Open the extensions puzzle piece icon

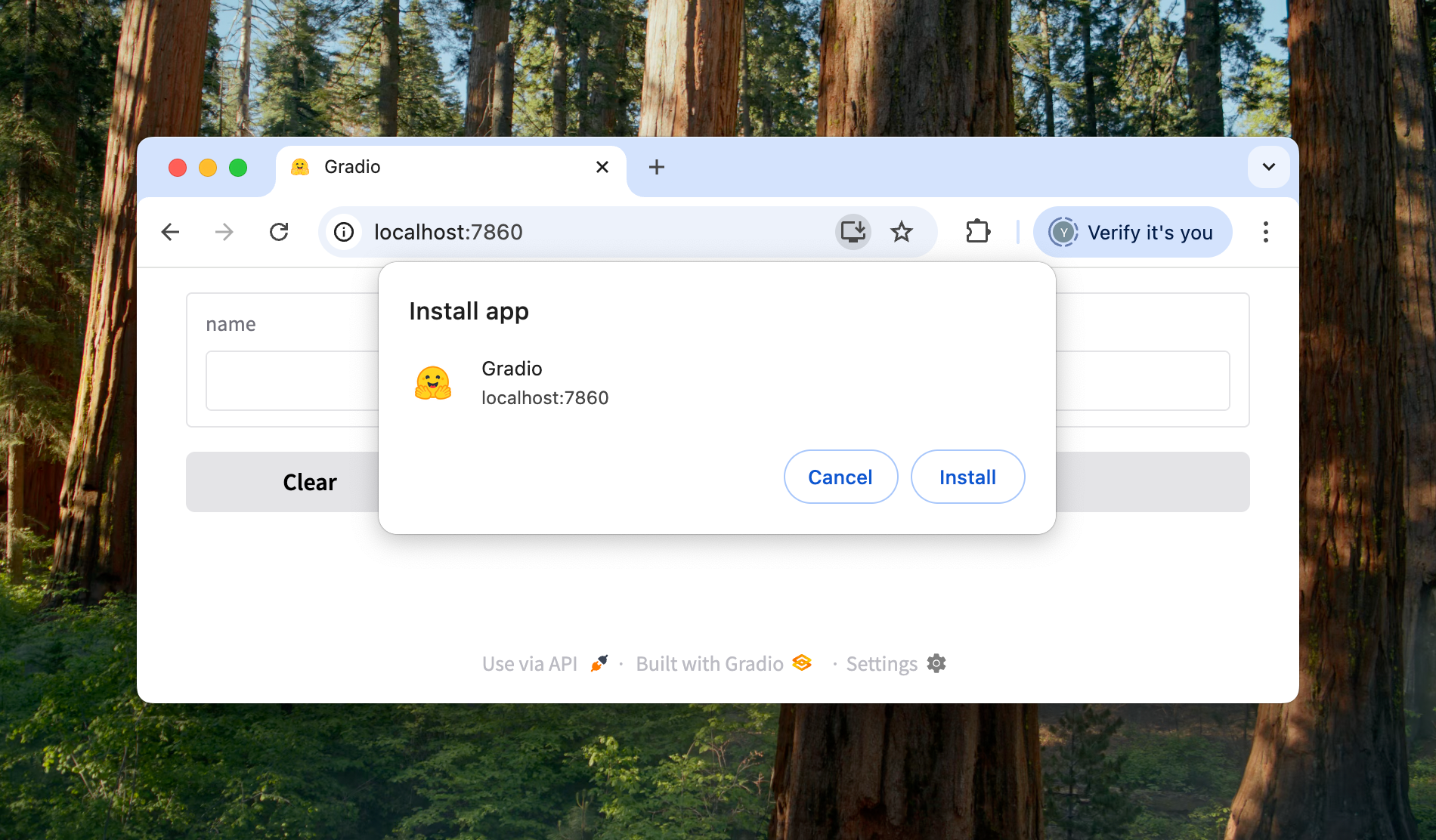(x=977, y=230)
